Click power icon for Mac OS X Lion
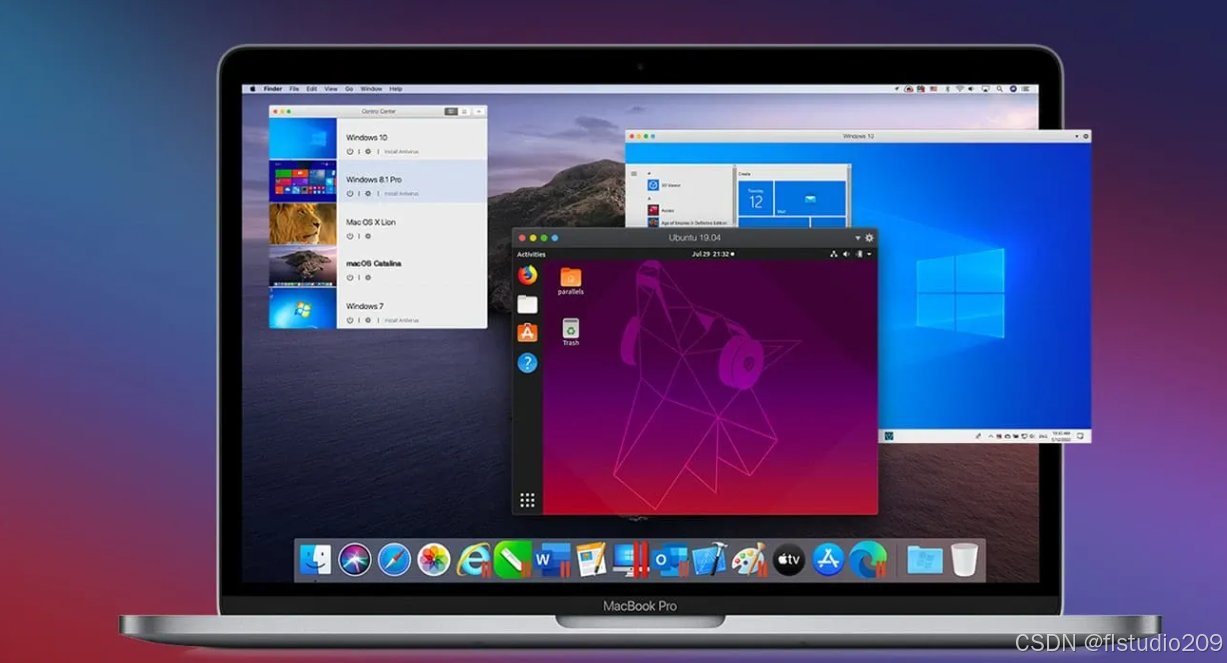The height and width of the screenshot is (663, 1227). (x=350, y=236)
